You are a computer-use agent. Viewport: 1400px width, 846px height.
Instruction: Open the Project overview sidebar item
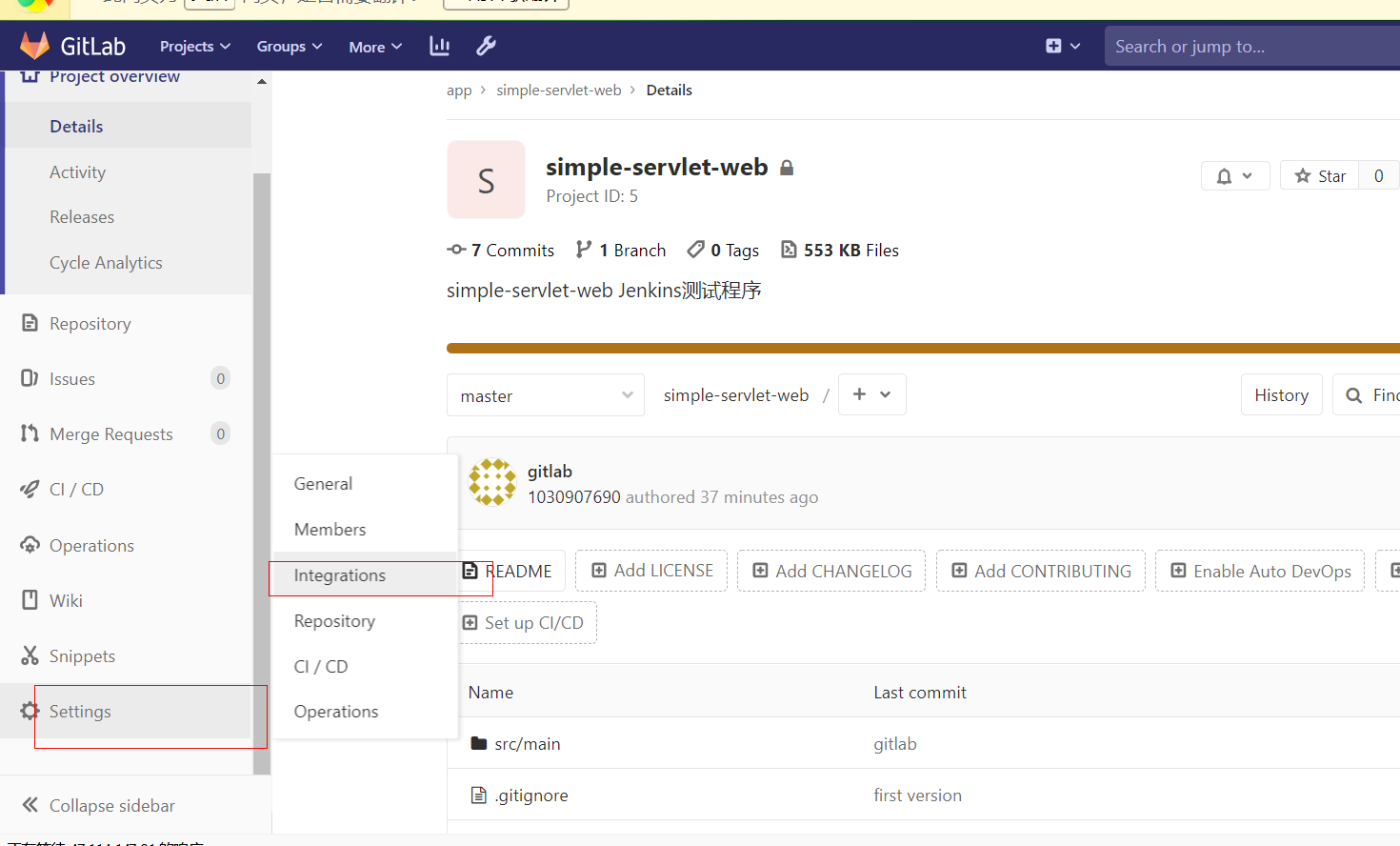pyautogui.click(x=114, y=76)
